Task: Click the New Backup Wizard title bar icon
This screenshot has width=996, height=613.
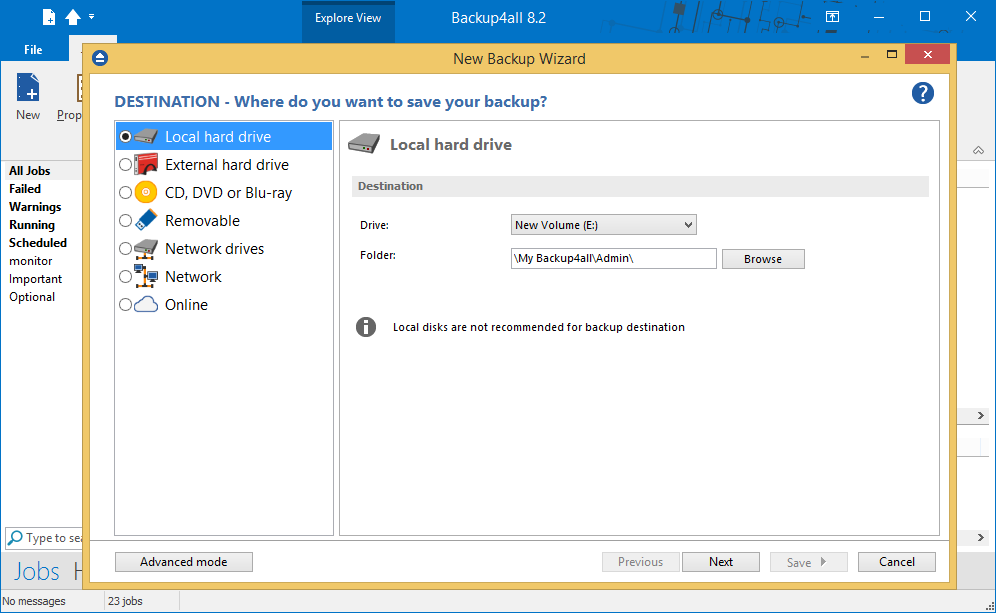Action: click(x=100, y=58)
